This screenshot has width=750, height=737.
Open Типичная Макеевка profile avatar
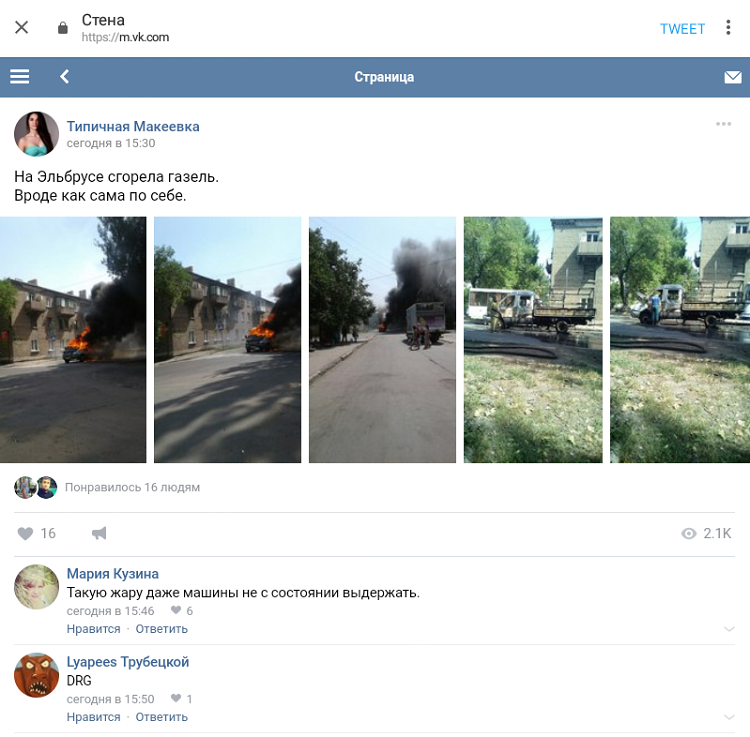pyautogui.click(x=36, y=134)
